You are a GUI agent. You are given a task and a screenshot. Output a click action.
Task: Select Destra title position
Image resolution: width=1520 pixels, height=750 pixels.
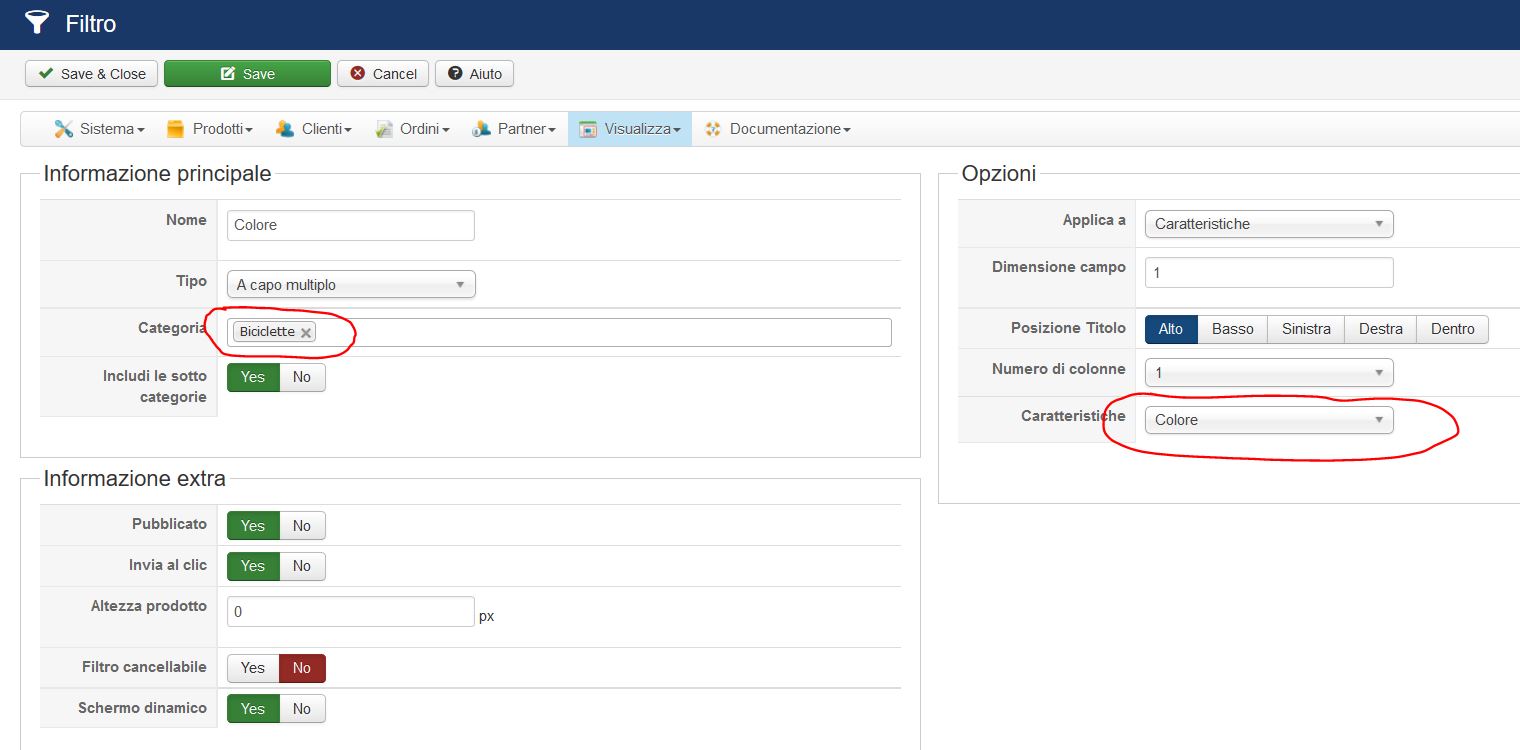(1381, 329)
